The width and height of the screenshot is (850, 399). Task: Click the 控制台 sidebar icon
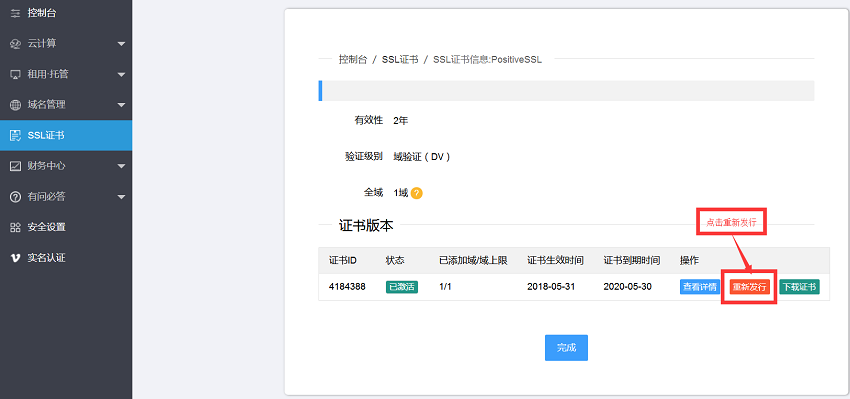pyautogui.click(x=16, y=13)
